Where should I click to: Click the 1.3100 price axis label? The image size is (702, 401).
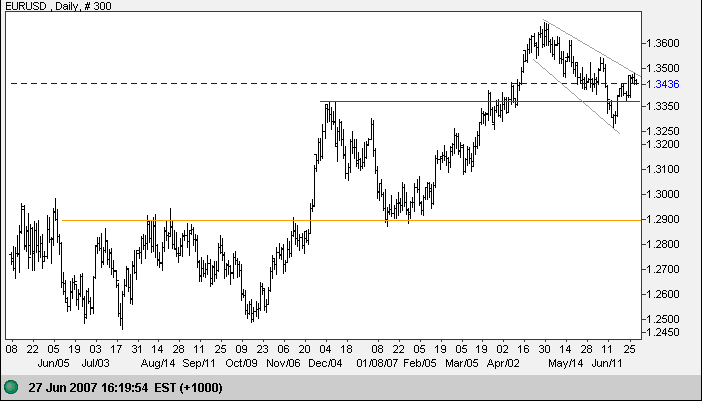click(x=663, y=169)
